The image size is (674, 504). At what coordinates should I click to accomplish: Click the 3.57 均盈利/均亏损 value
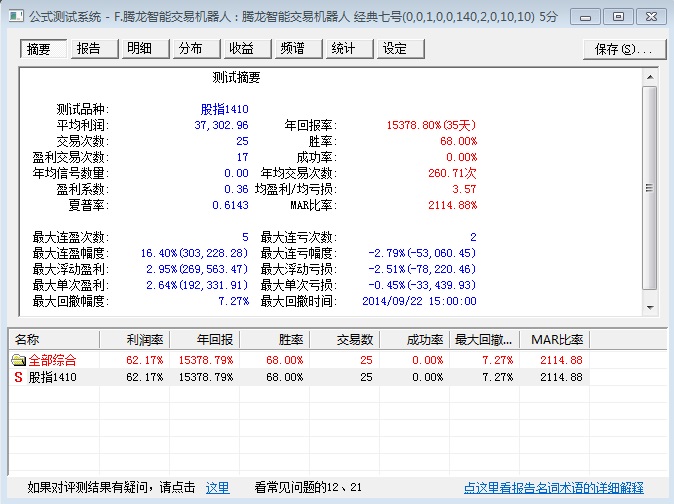click(x=464, y=189)
